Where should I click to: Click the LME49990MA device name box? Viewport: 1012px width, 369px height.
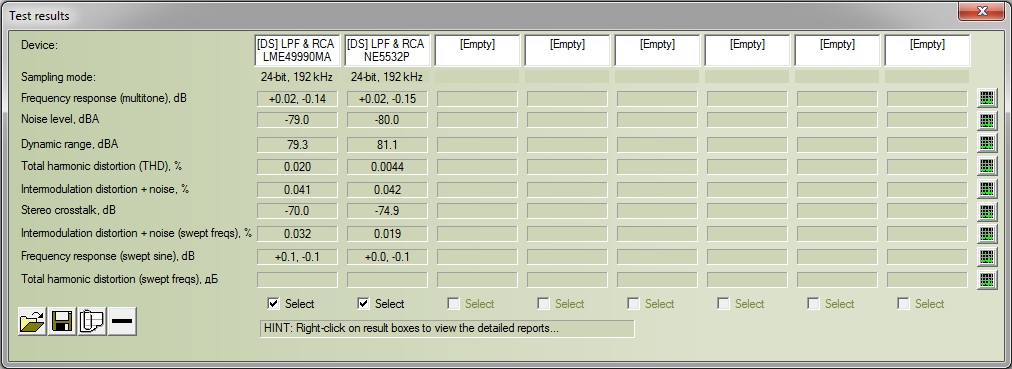(x=297, y=50)
